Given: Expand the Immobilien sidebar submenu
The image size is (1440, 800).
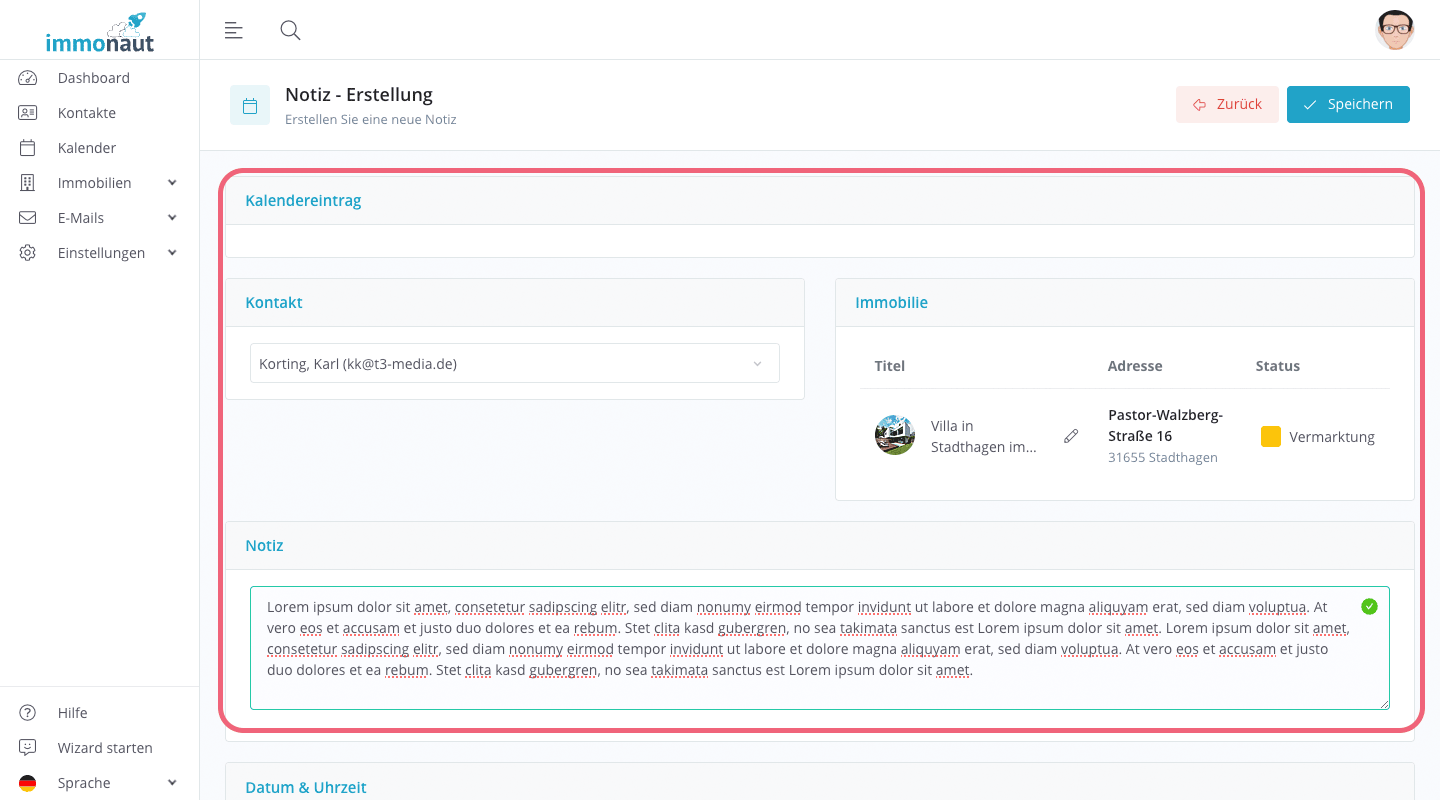Looking at the screenshot, I should 172,183.
